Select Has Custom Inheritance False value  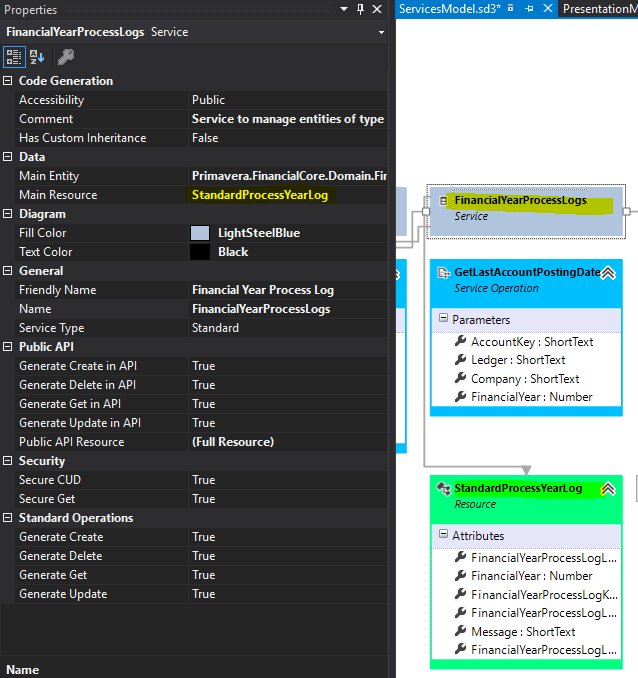coord(288,138)
